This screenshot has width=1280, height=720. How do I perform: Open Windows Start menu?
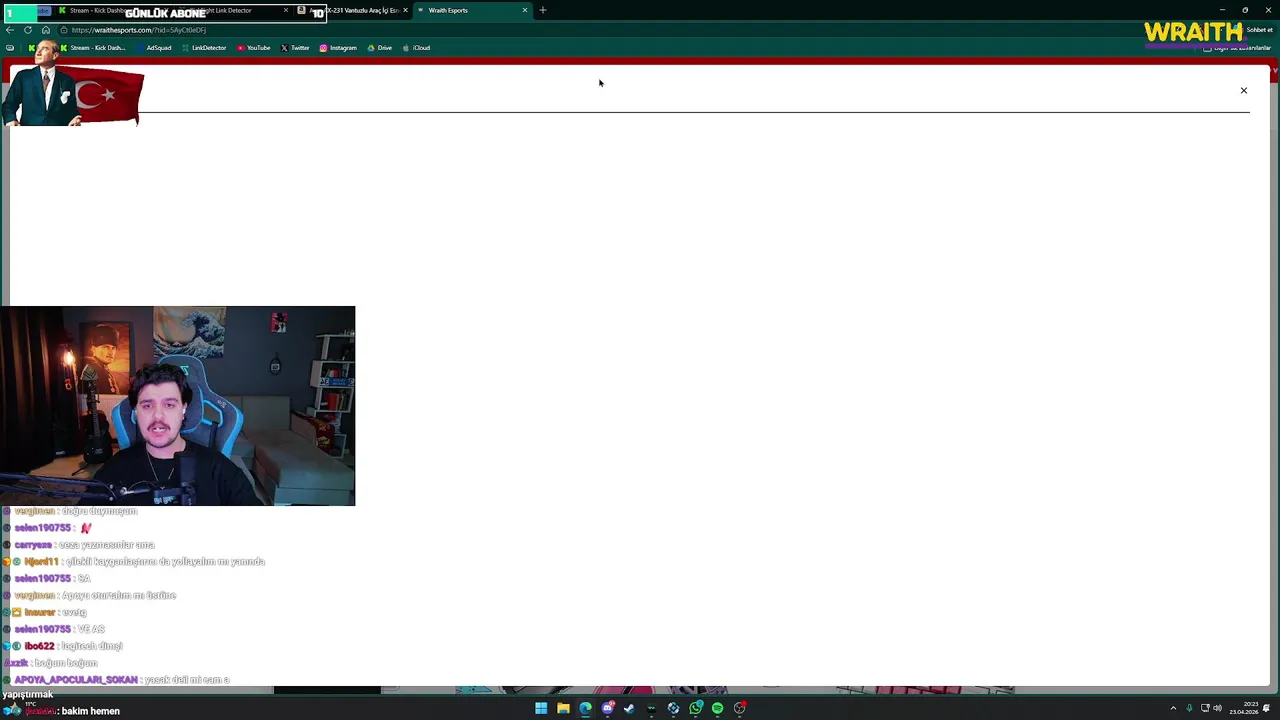pyautogui.click(x=541, y=708)
